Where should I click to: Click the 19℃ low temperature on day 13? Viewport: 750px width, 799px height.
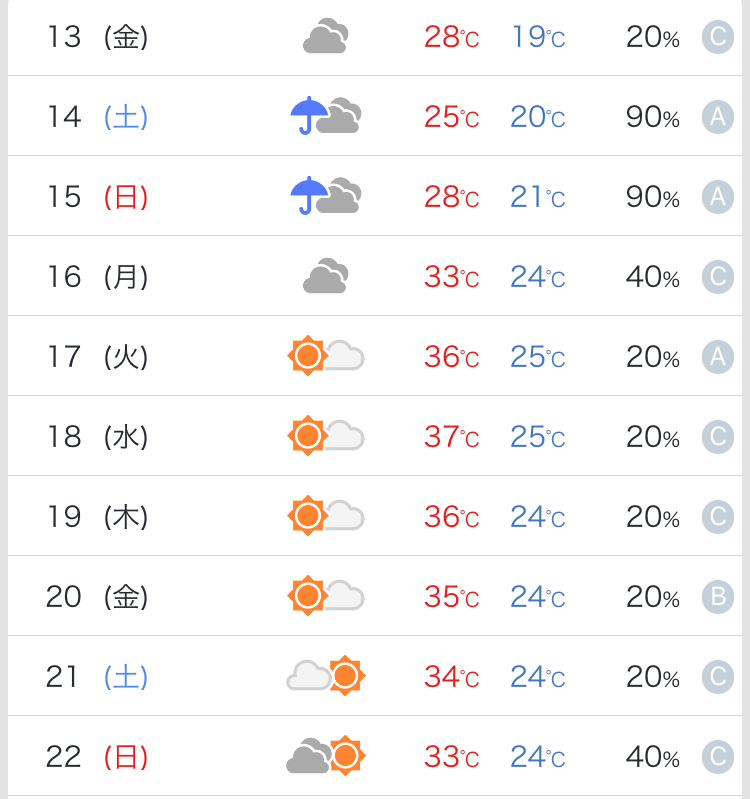coord(538,37)
